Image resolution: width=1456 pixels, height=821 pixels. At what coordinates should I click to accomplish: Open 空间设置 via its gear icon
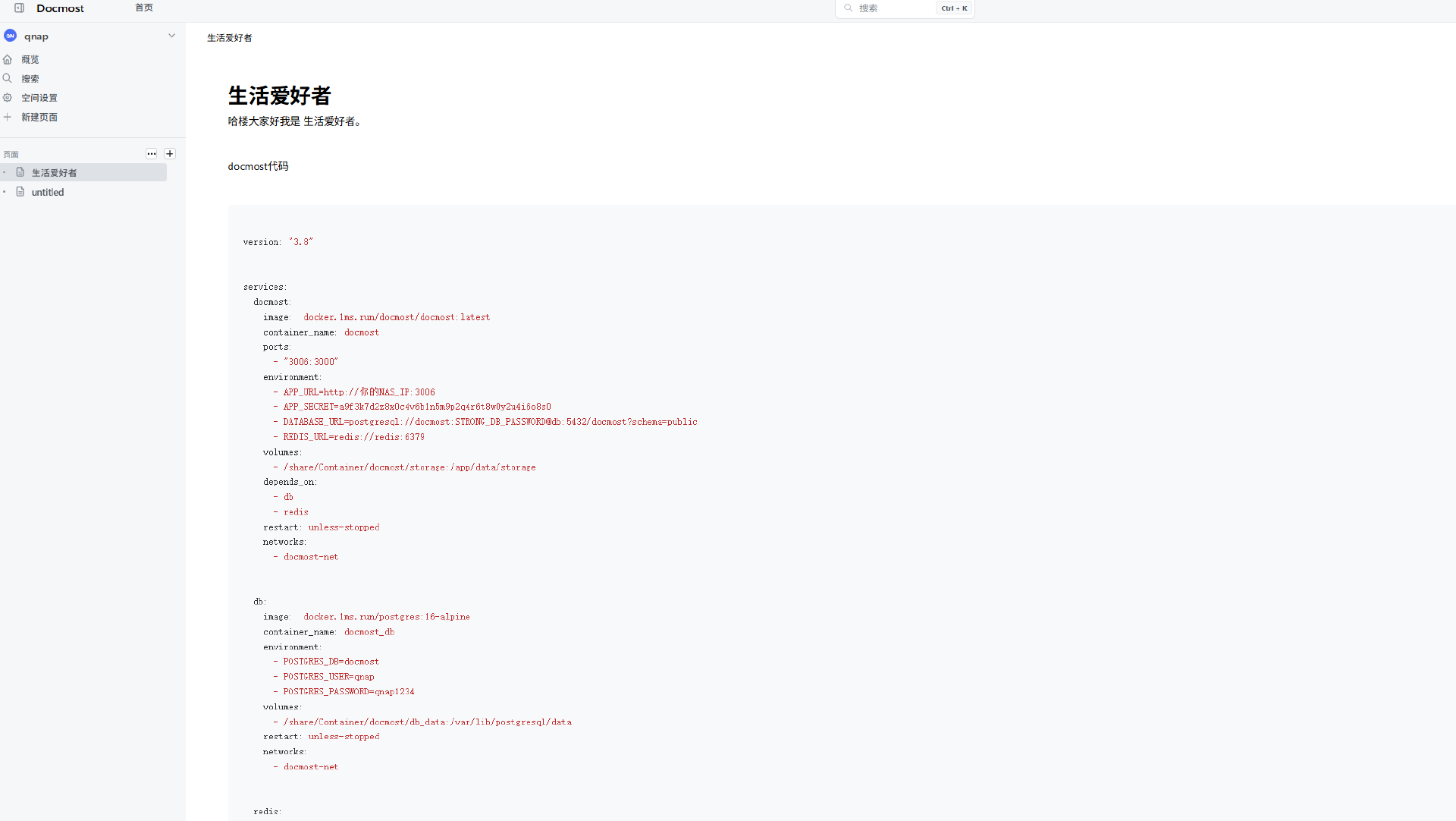coord(8,98)
